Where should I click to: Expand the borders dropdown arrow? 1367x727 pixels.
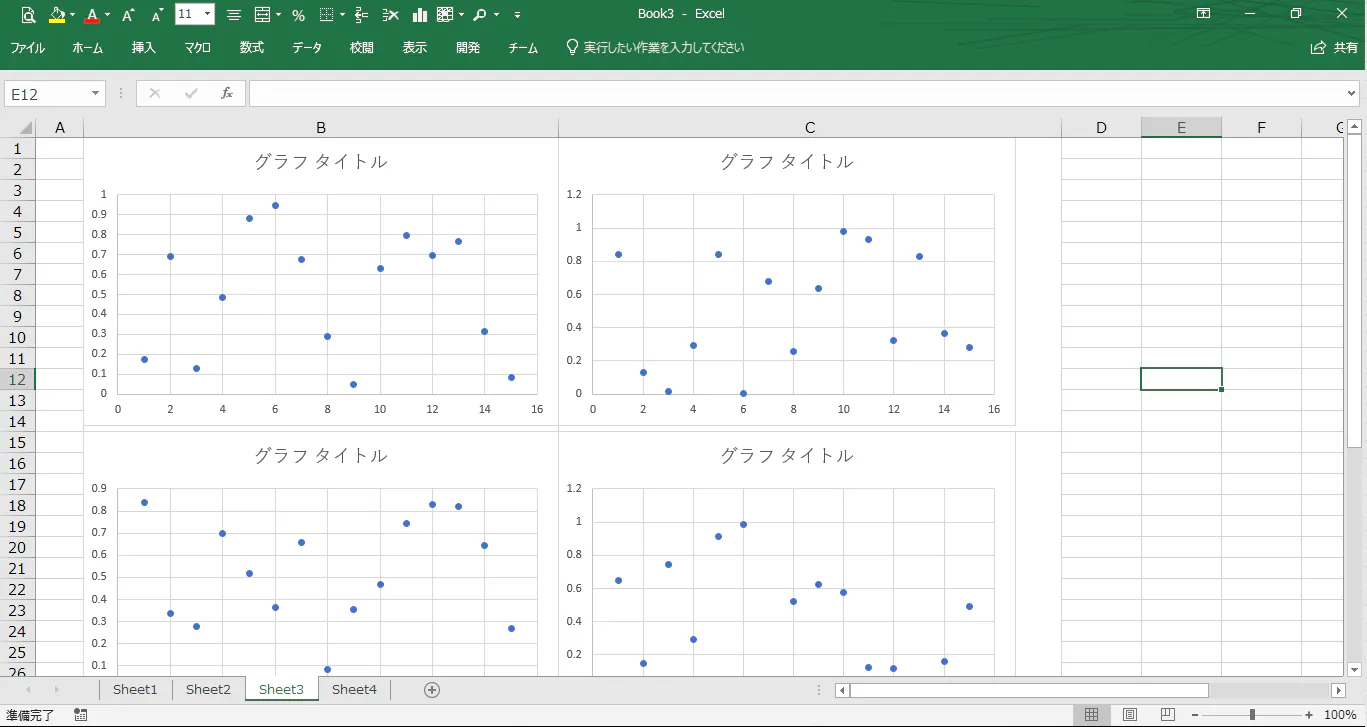(x=343, y=15)
